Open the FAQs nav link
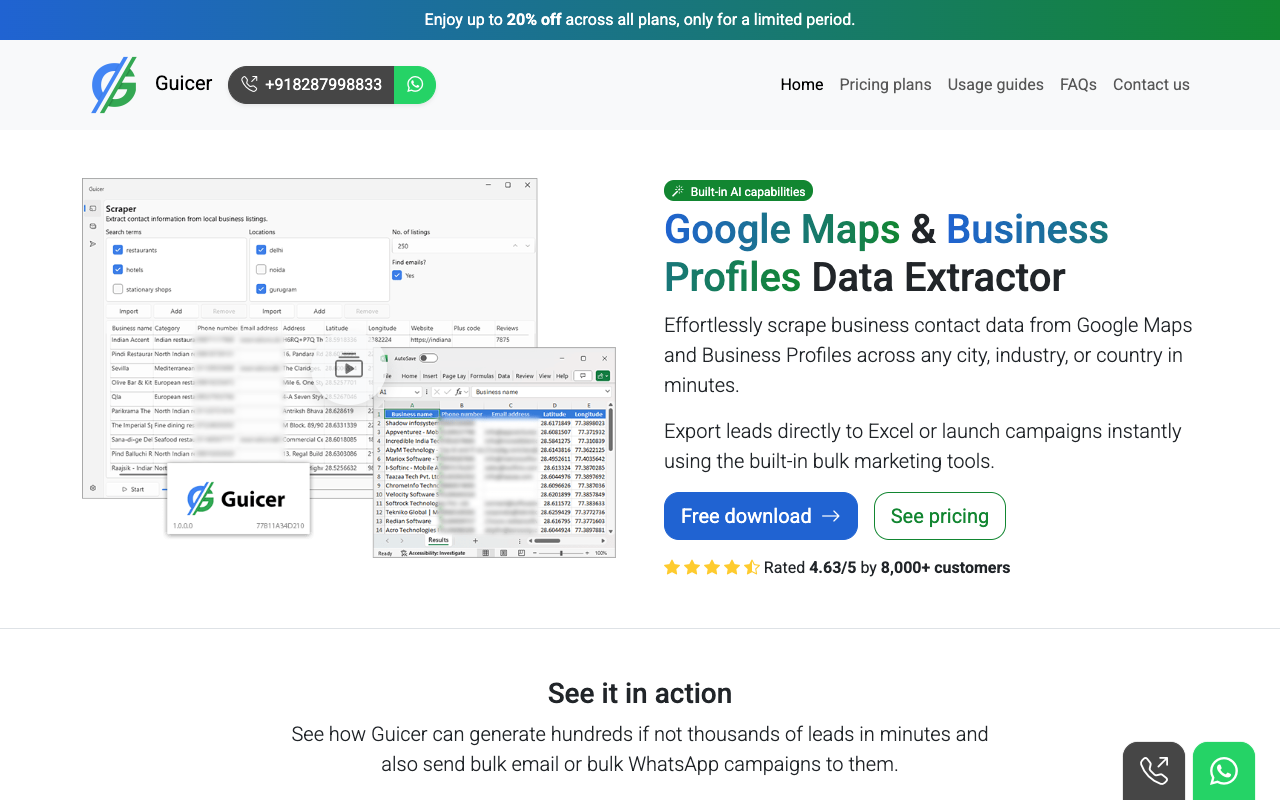Screen dimensions: 1280x800 pos(1078,85)
